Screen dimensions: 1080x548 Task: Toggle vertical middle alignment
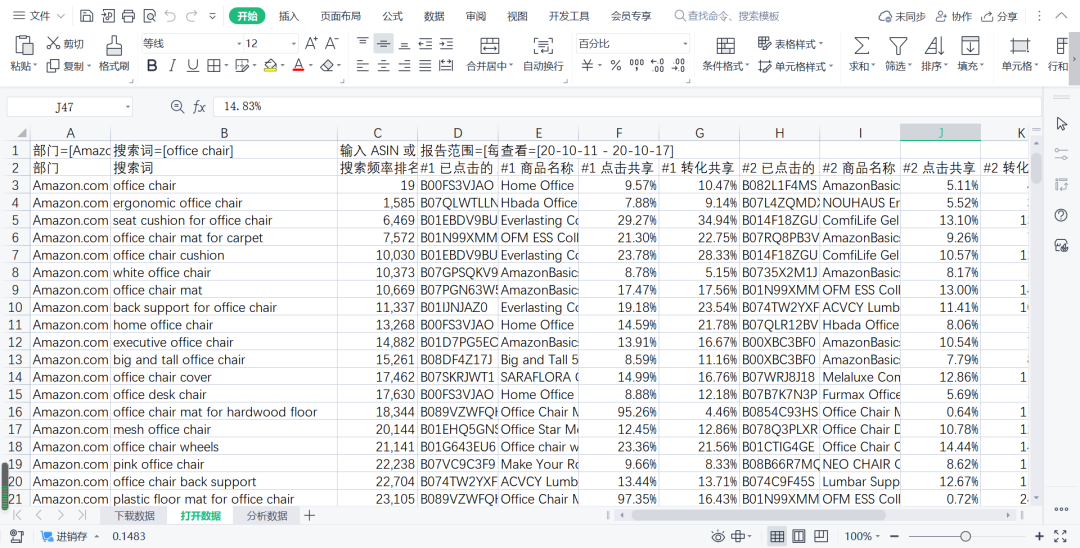(384, 43)
